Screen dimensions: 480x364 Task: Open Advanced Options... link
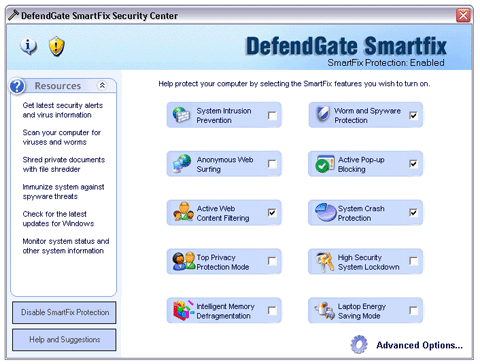click(x=419, y=345)
